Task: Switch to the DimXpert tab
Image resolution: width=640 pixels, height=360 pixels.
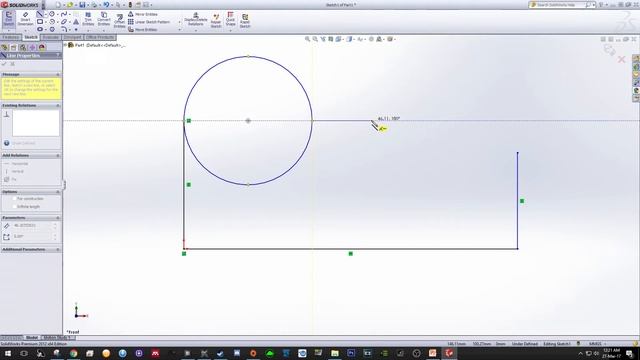Action: (73, 38)
